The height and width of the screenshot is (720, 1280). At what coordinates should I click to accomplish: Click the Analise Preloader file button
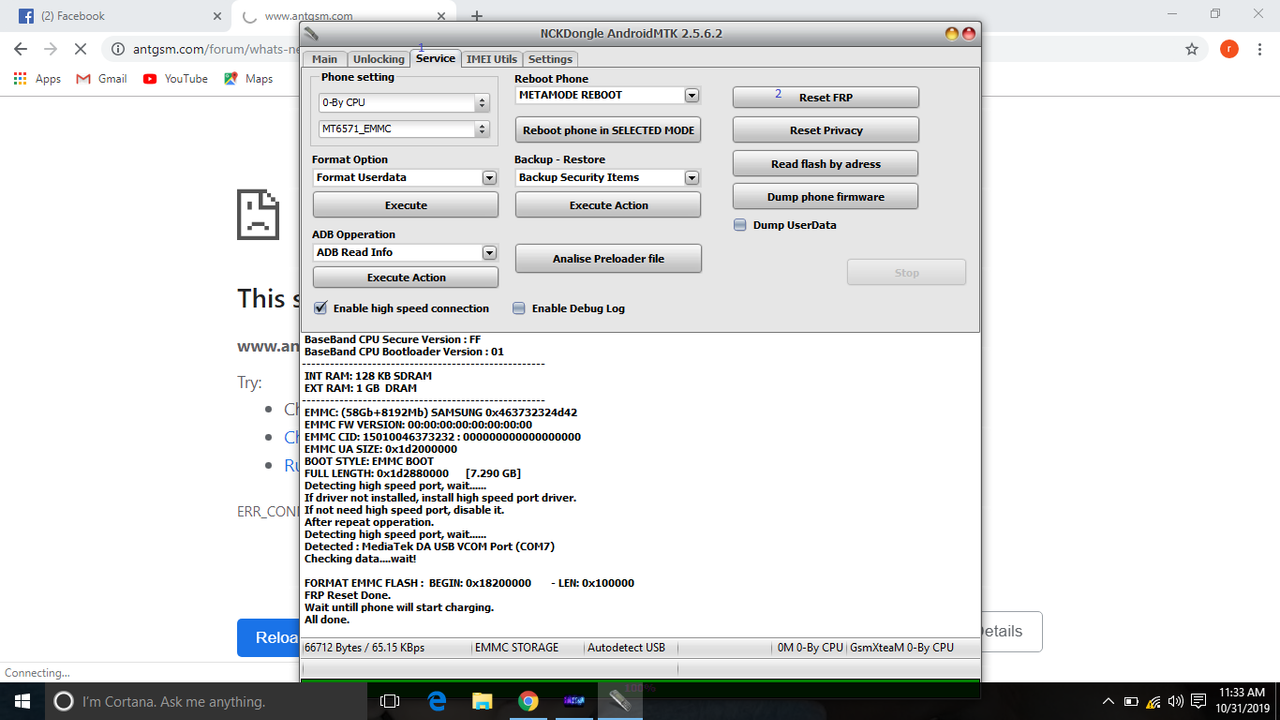[x=608, y=258]
